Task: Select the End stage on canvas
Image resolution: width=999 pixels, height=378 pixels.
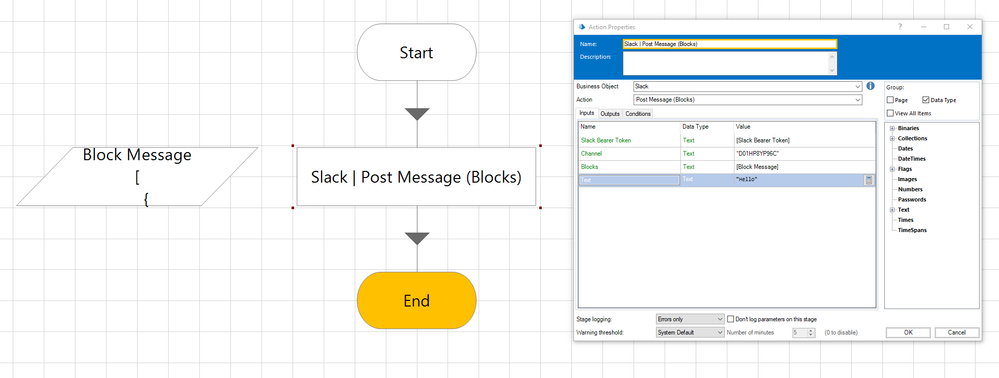Action: point(417,300)
